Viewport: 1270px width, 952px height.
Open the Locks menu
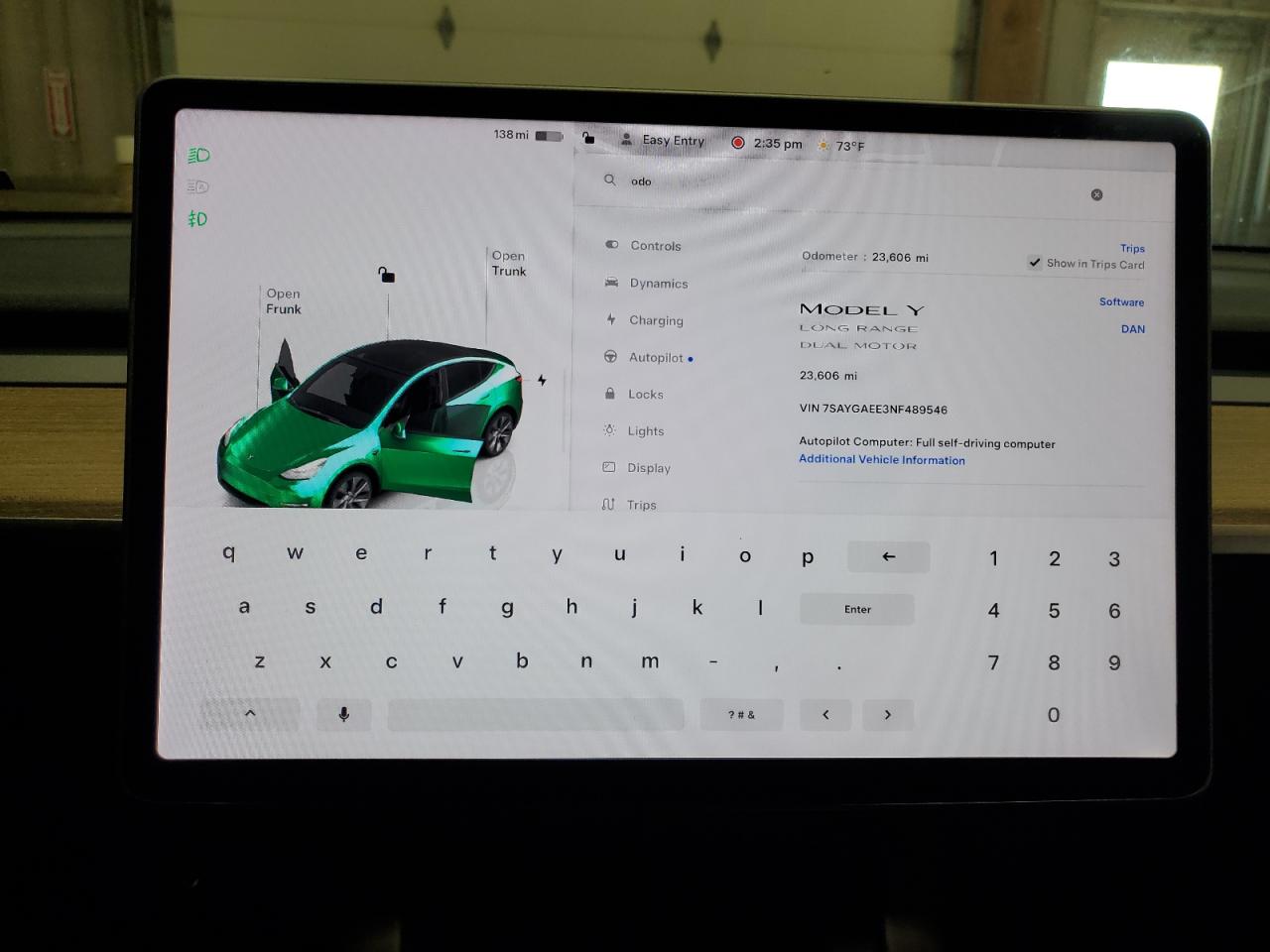(x=634, y=394)
